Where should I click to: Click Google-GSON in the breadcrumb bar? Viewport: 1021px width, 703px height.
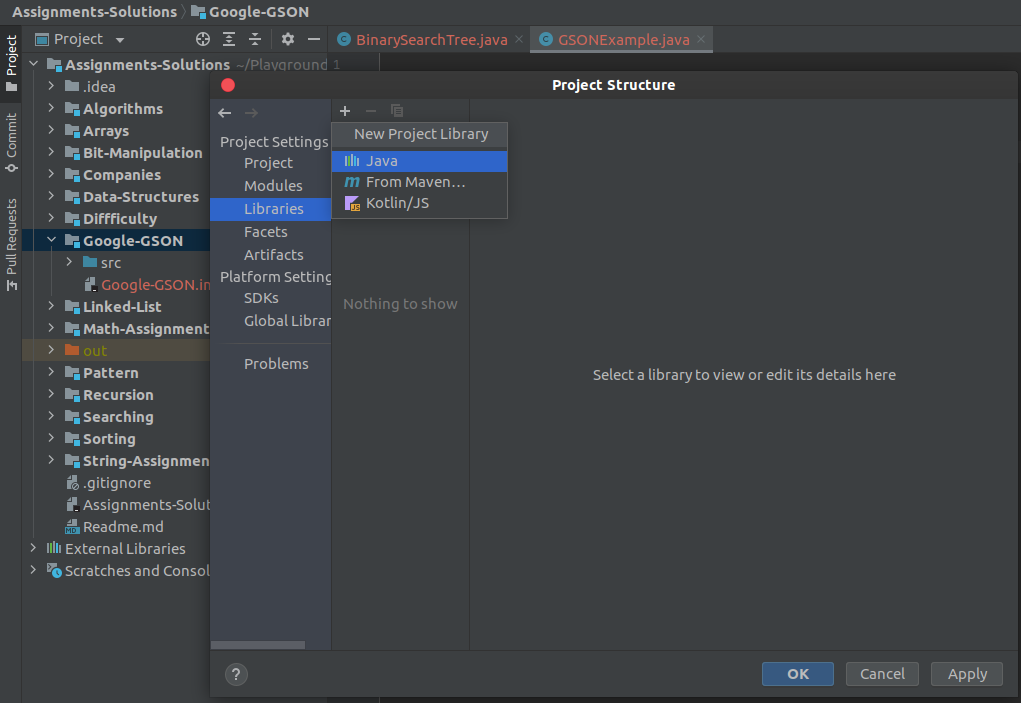pyautogui.click(x=259, y=12)
